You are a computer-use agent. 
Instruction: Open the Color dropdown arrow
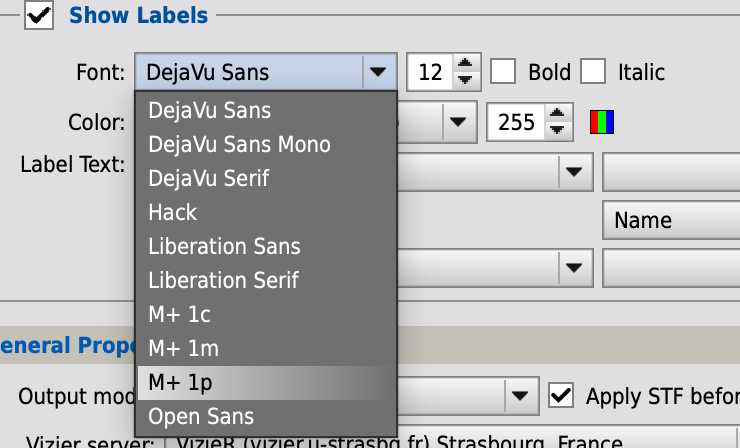point(458,122)
